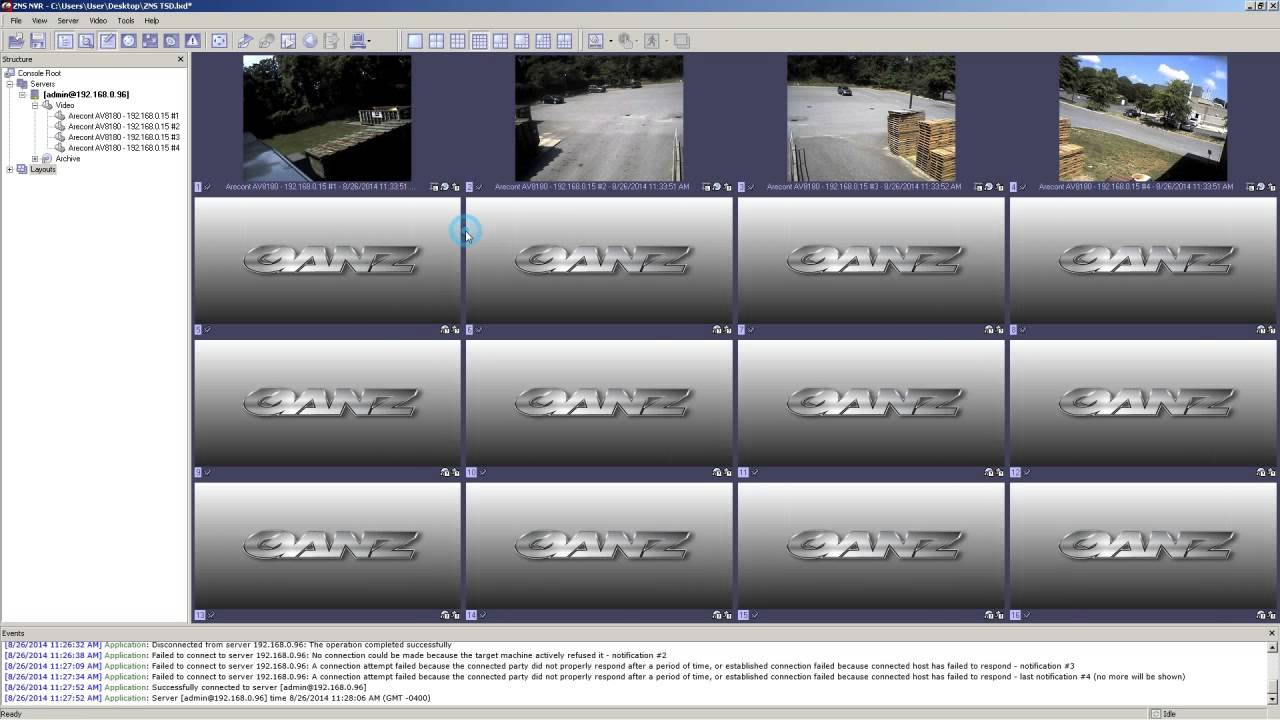The image size is (1280, 720).
Task: Expand the Layouts tree node
Action: [x=10, y=169]
